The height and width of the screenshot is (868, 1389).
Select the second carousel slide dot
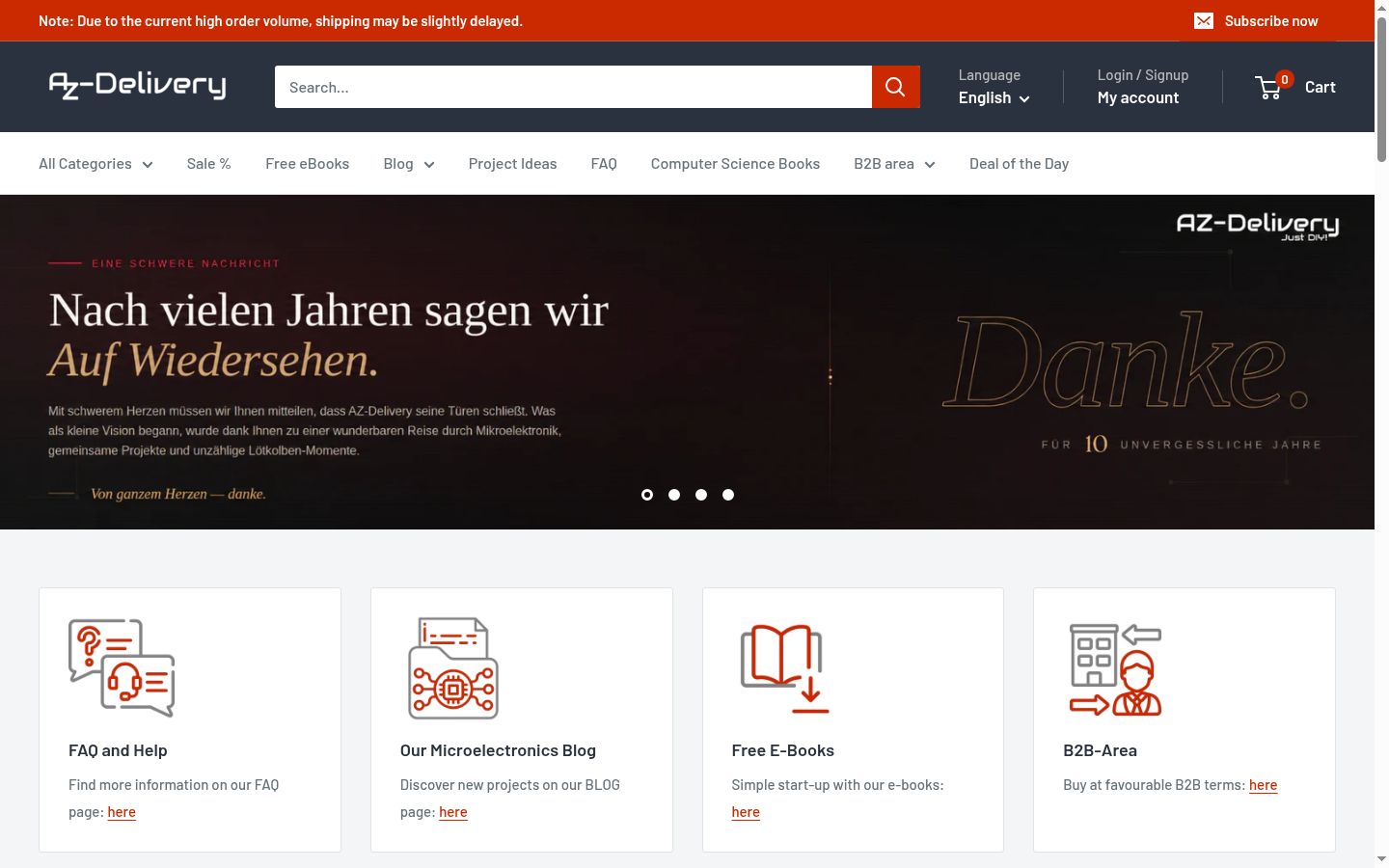click(674, 495)
